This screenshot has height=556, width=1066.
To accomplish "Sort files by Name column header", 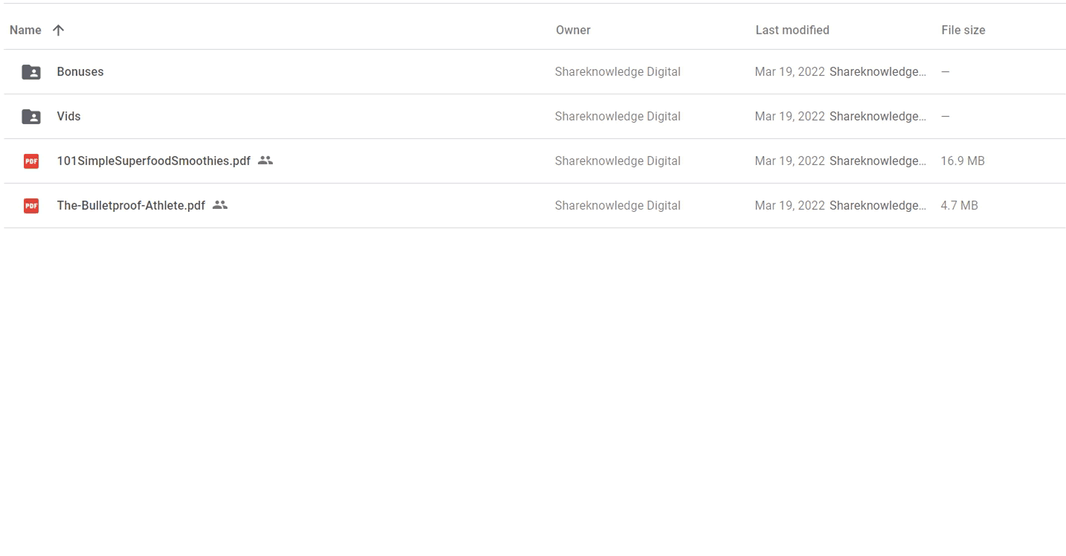I will pyautogui.click(x=25, y=30).
